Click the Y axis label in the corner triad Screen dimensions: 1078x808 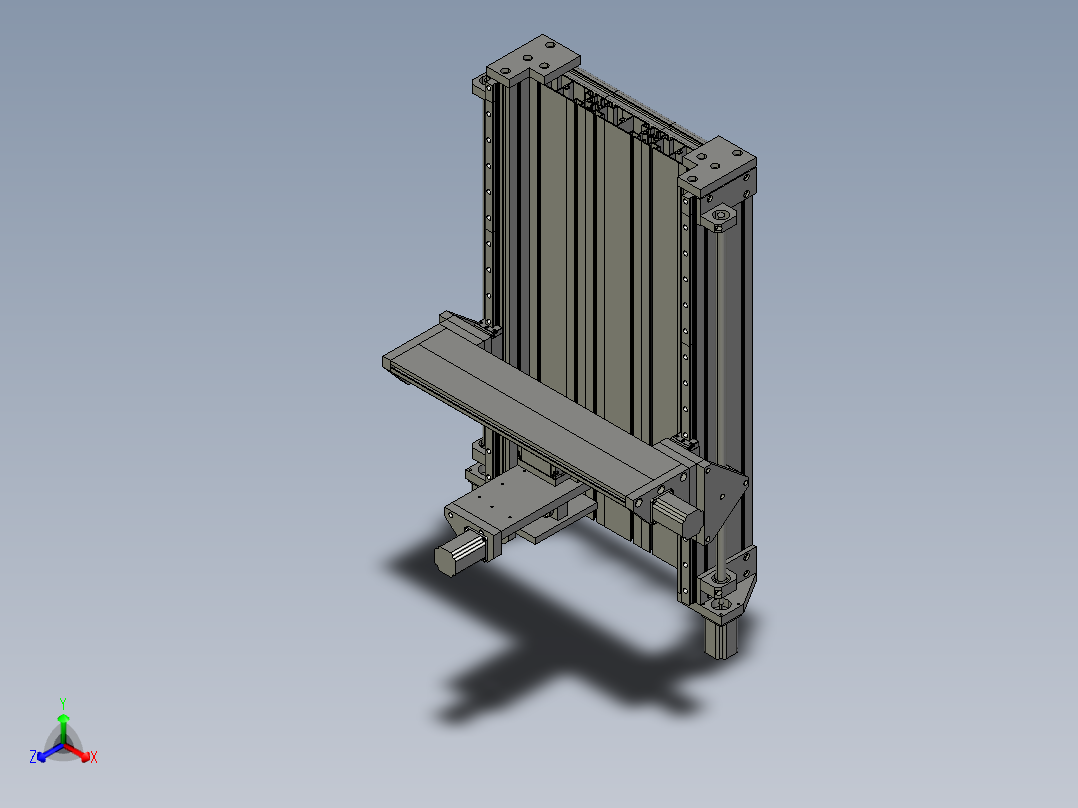(63, 701)
